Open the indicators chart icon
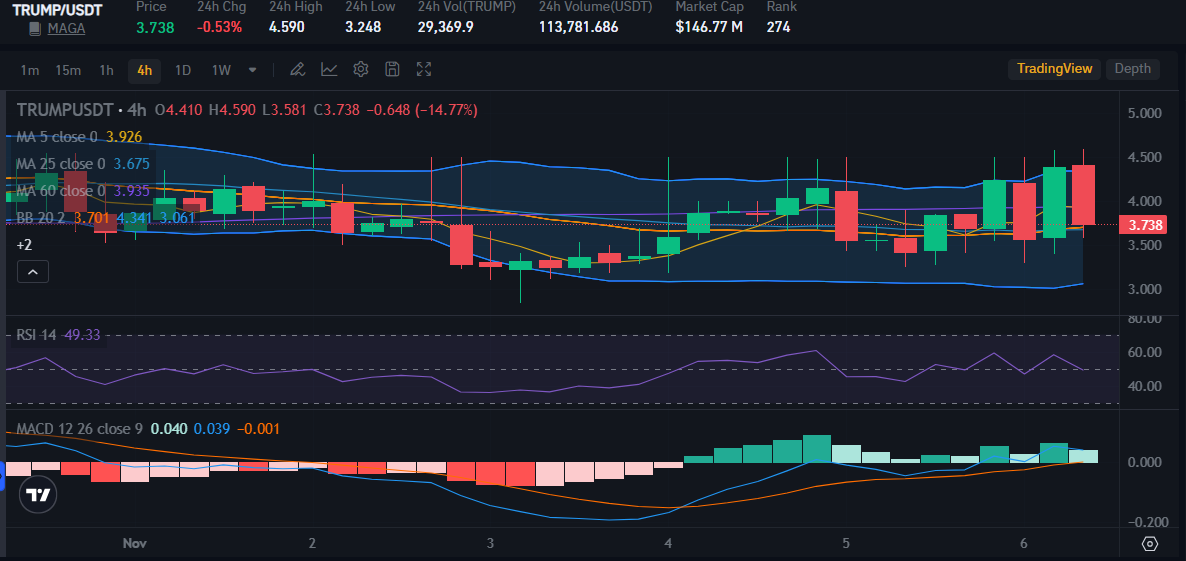1186x561 pixels. point(329,70)
